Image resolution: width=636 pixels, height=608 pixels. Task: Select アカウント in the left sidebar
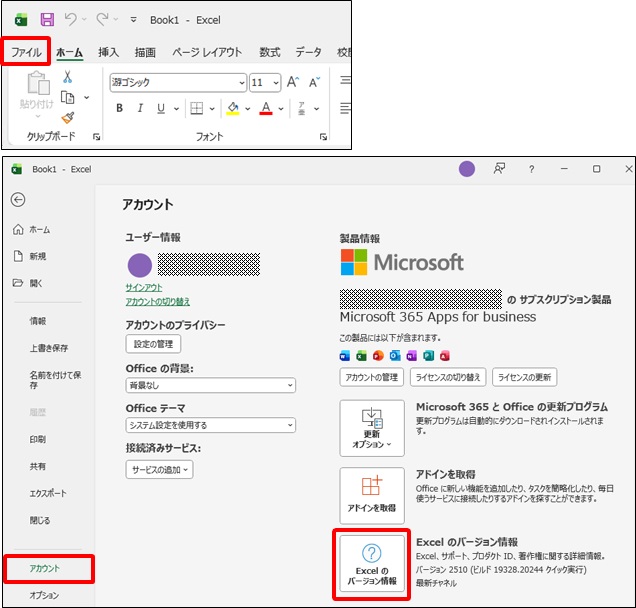(x=46, y=568)
